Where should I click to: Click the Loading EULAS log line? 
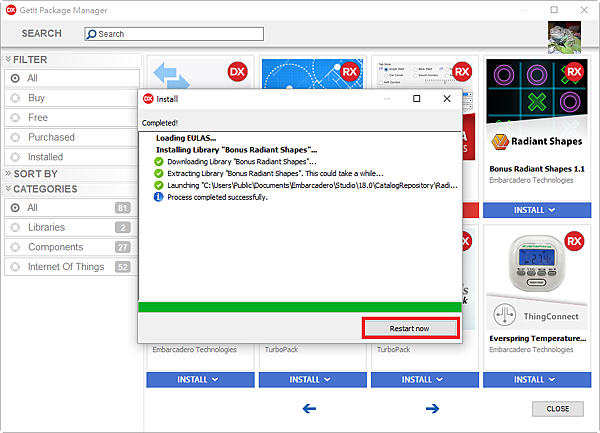186,138
